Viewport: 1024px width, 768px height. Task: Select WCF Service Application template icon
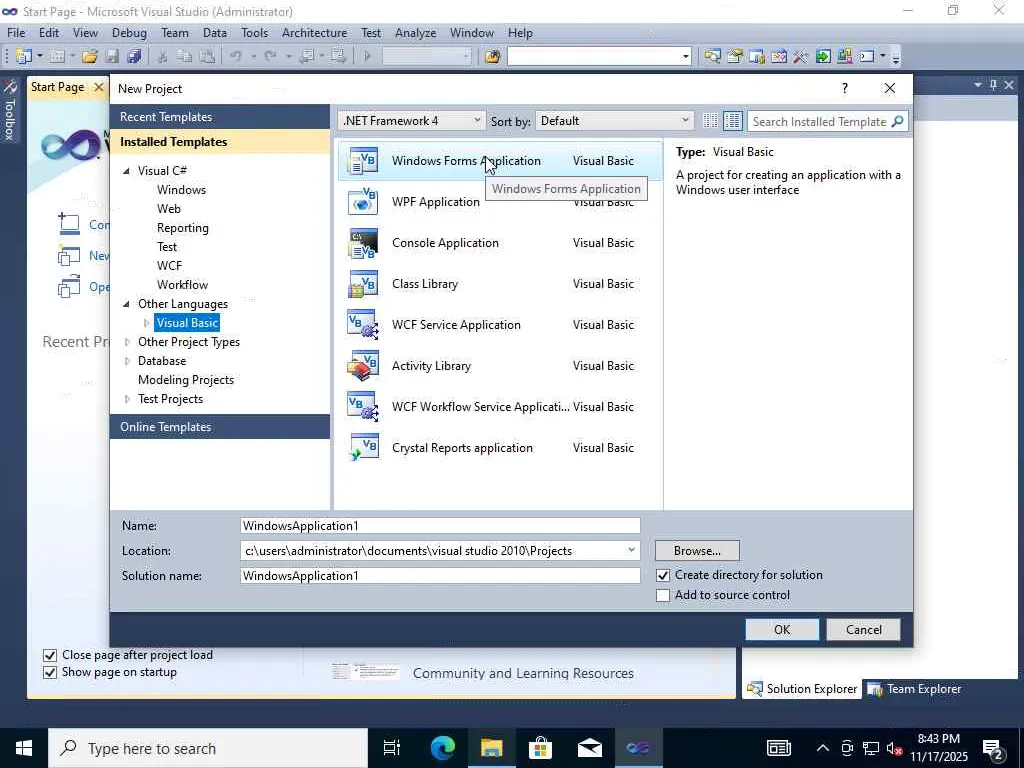pos(363,325)
